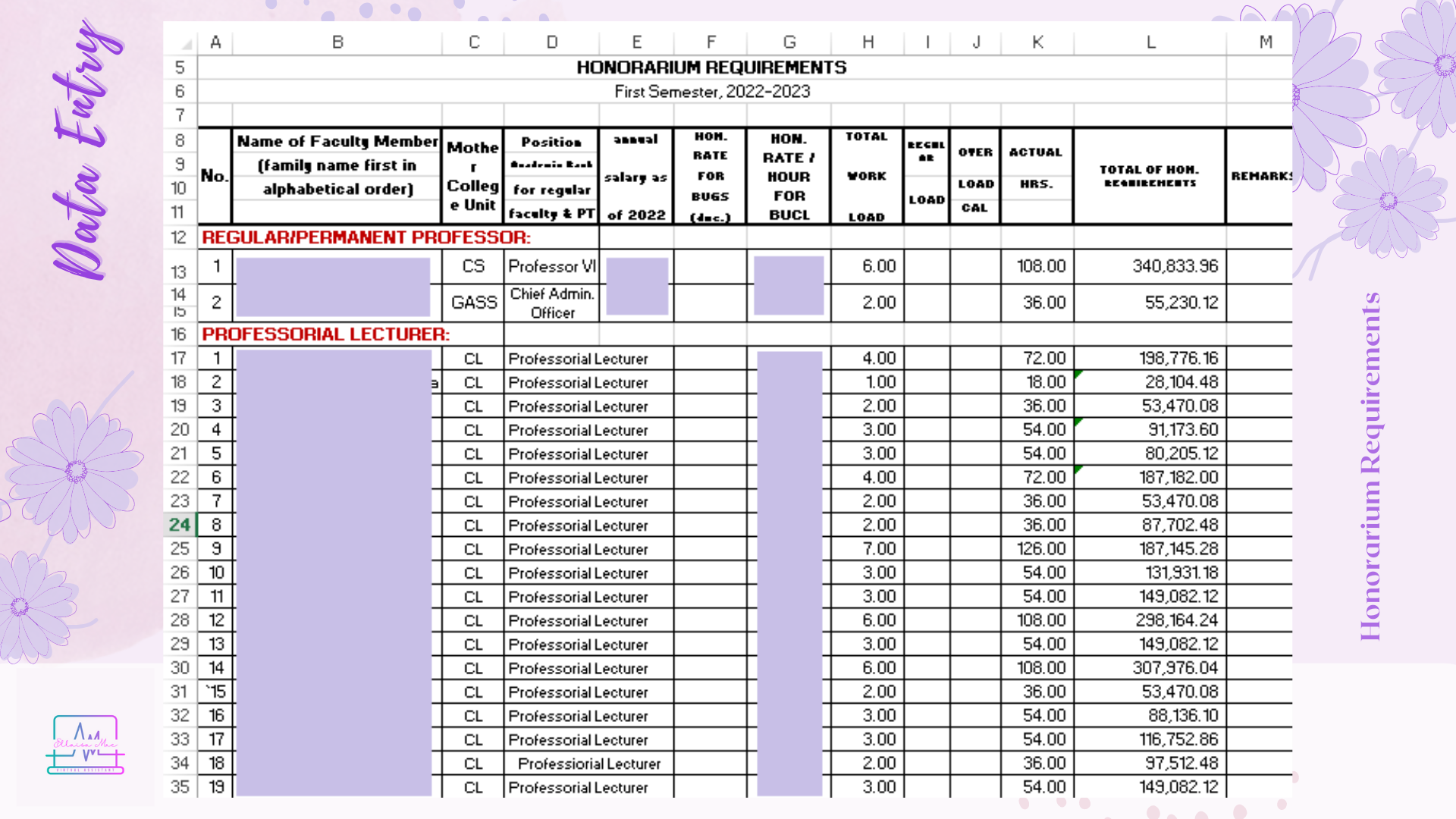Select row header 24

coord(181,524)
